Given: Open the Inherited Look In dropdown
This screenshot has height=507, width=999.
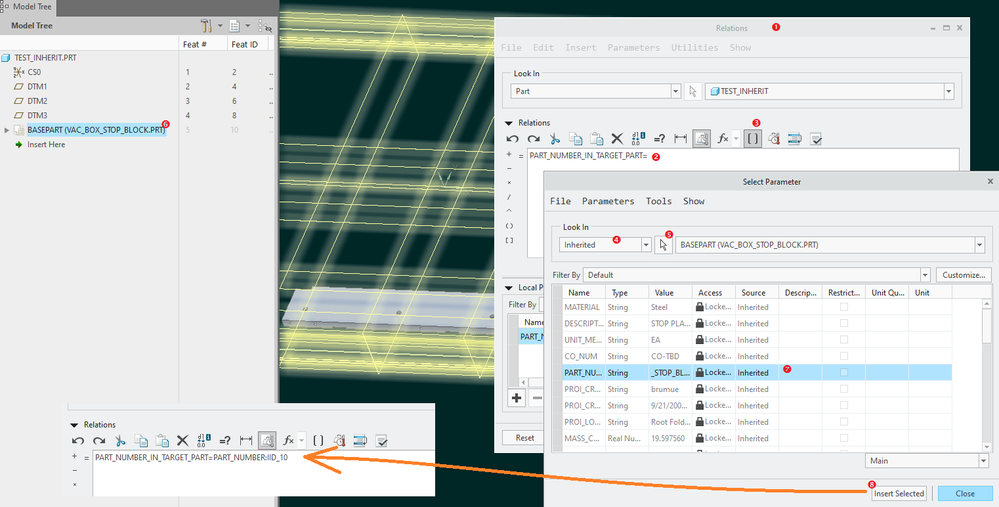Looking at the screenshot, I should coord(644,245).
